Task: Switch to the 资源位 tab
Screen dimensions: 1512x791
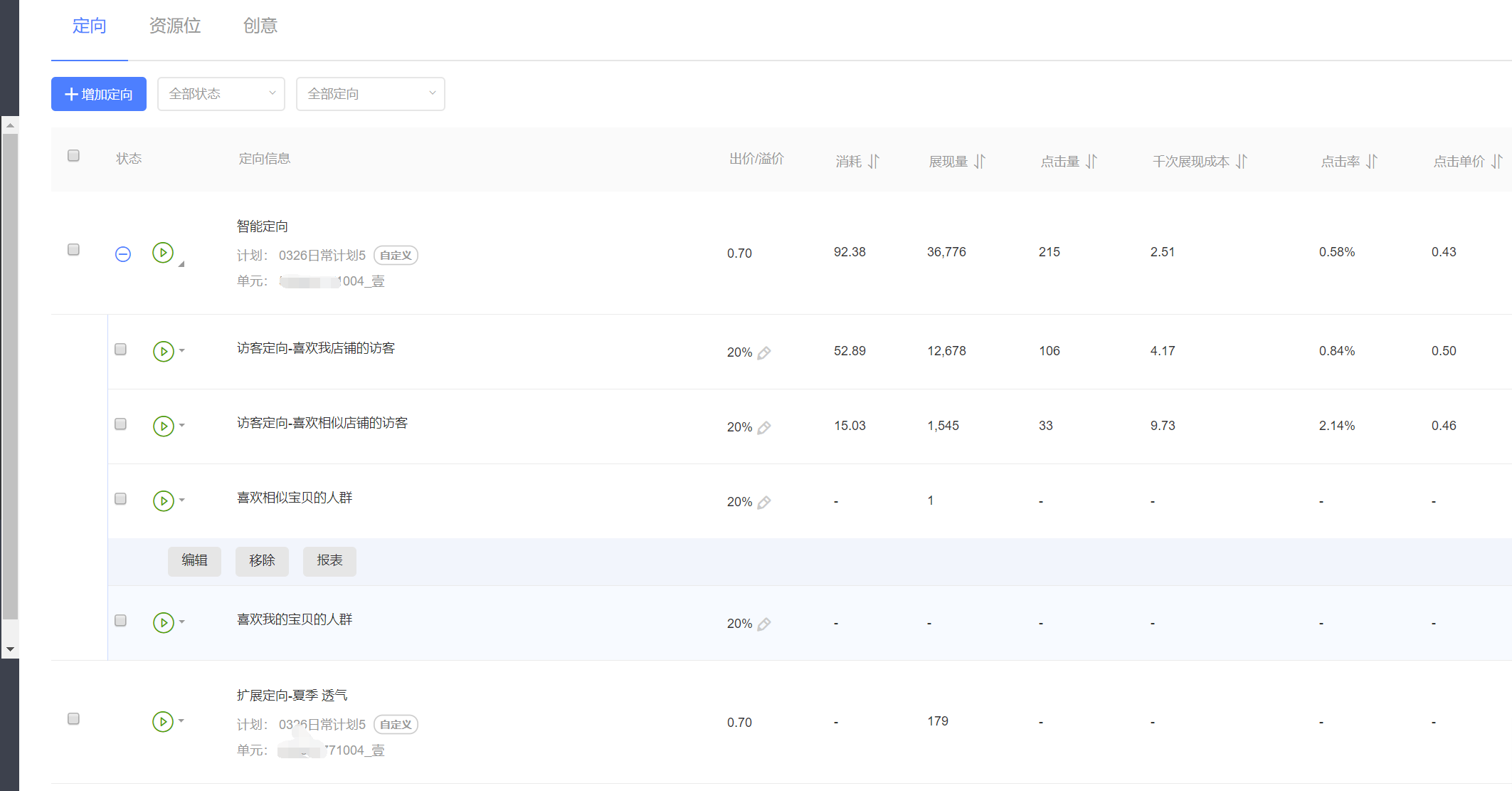Action: coord(175,26)
